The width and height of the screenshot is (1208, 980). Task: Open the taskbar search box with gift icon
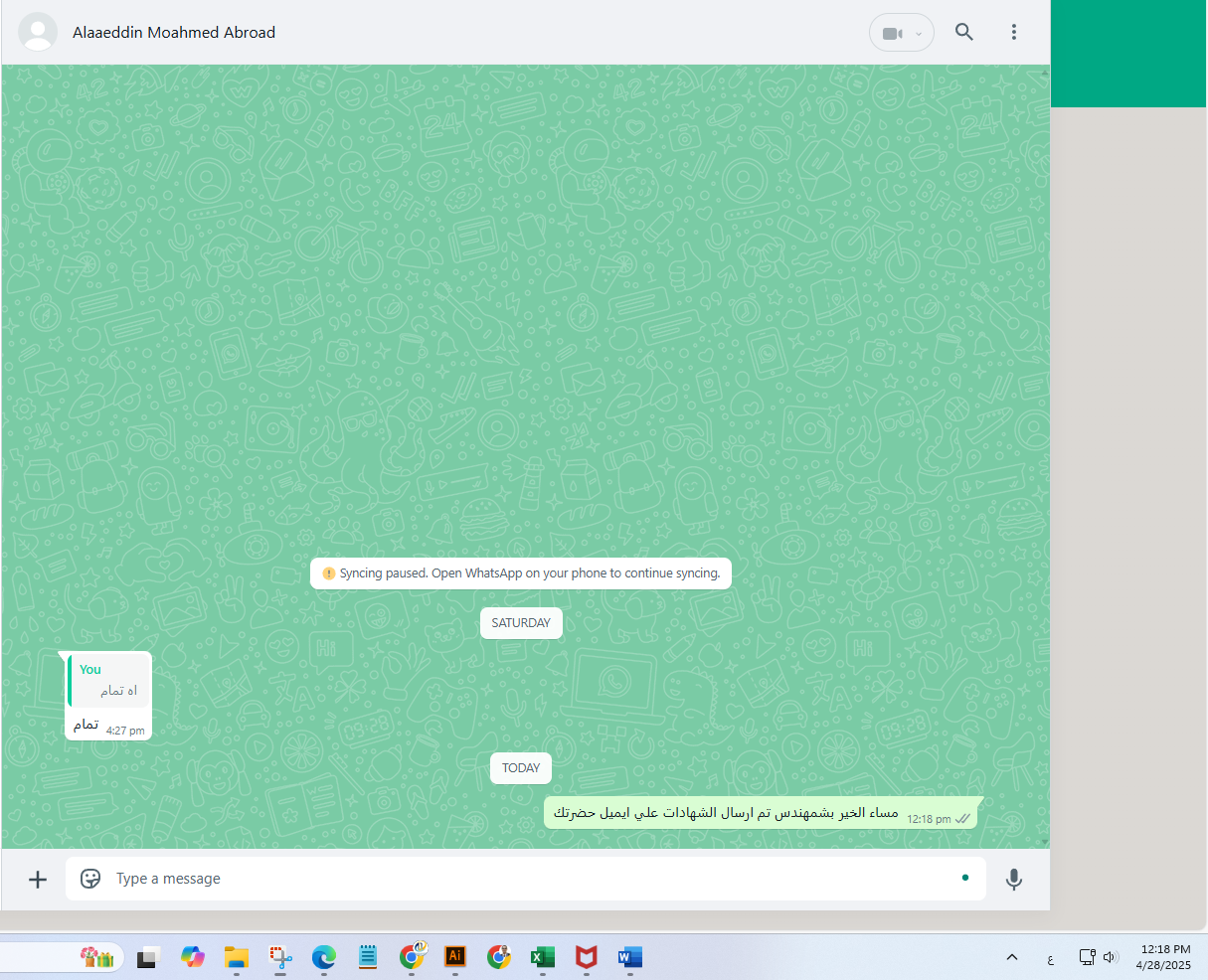click(62, 957)
